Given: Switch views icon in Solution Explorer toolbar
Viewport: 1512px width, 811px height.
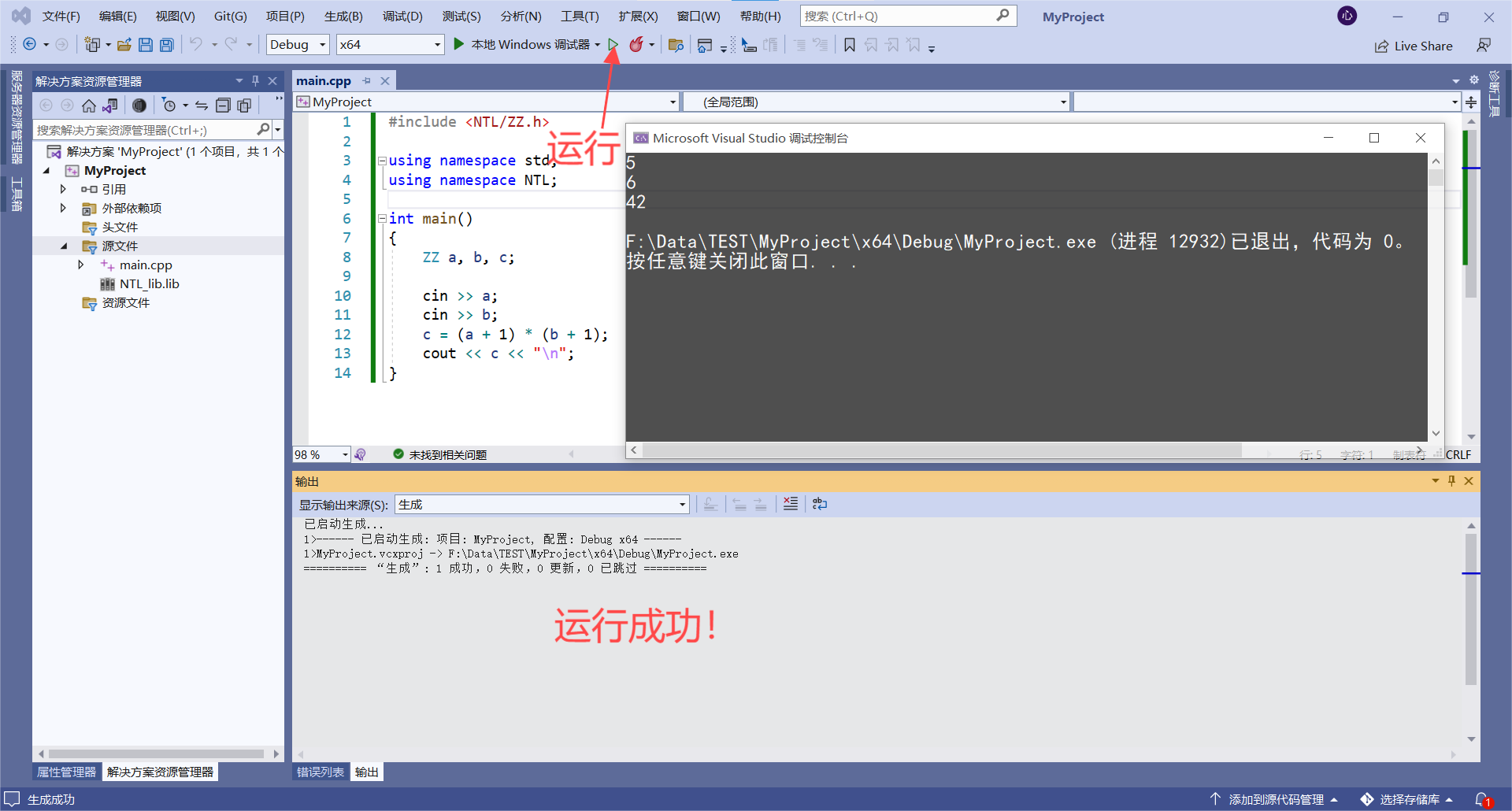Looking at the screenshot, I should pyautogui.click(x=110, y=106).
